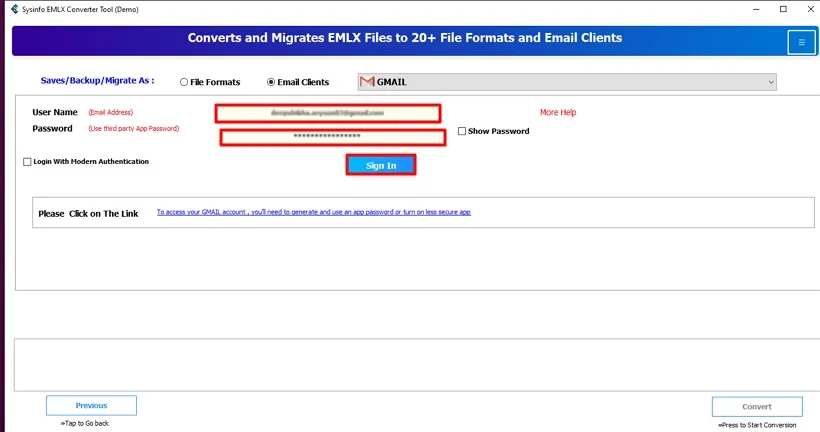Click the 'Please Click on The Link' text
Viewport: 820px width, 432px height.
click(x=88, y=213)
